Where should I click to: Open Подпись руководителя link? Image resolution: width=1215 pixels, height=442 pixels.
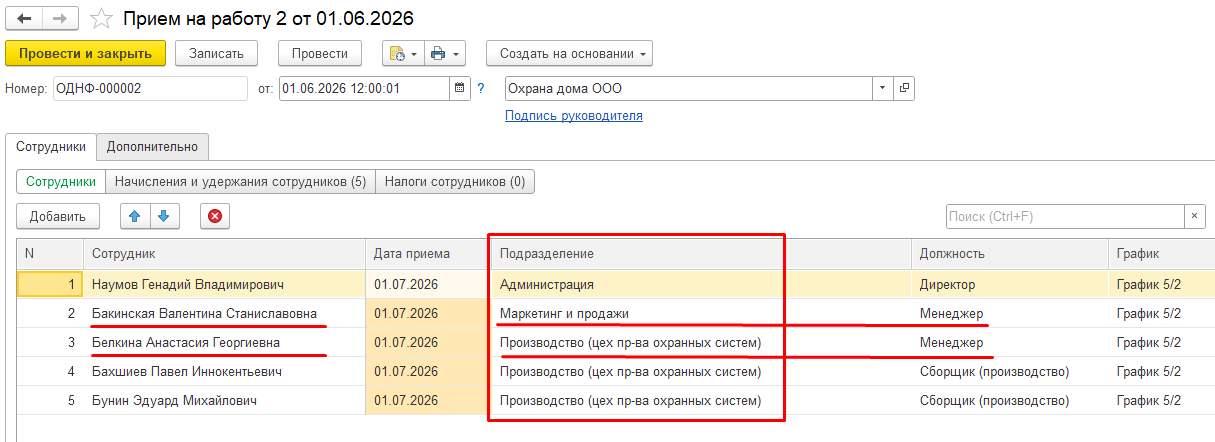(x=574, y=116)
